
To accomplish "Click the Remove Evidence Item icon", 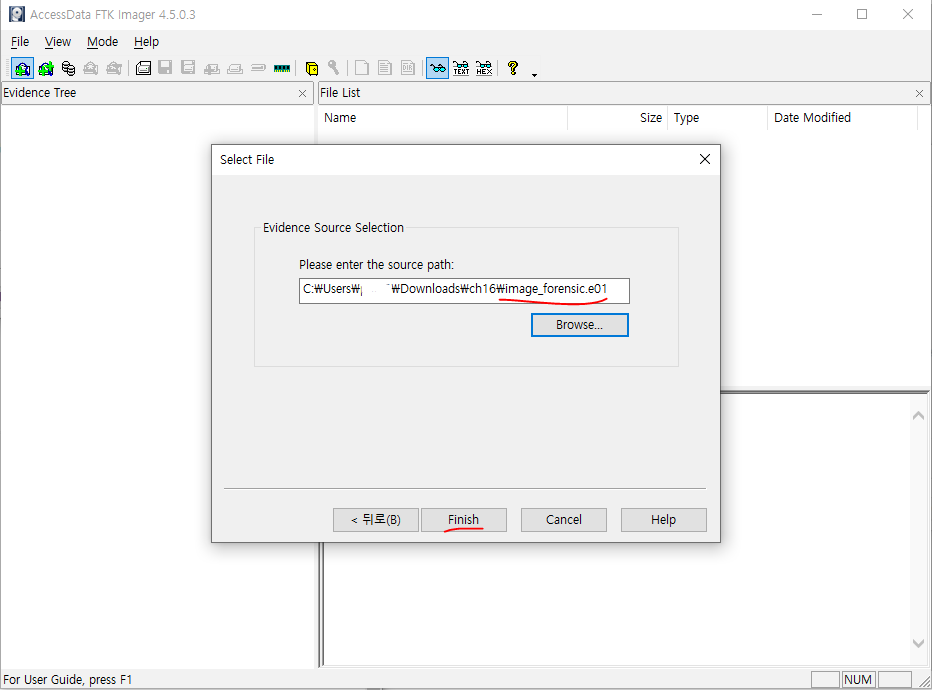I will point(91,68).
